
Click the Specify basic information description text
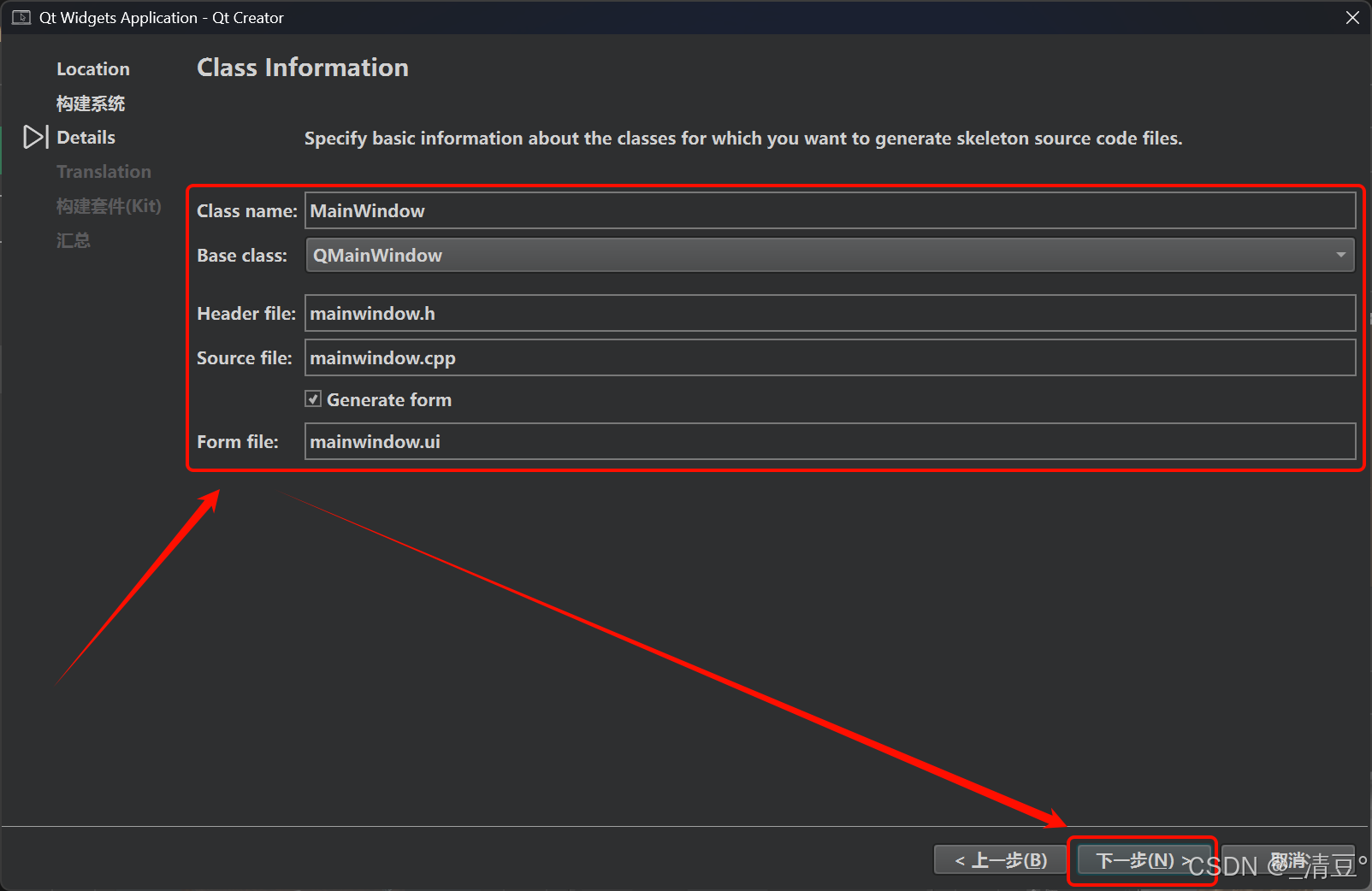click(x=743, y=139)
